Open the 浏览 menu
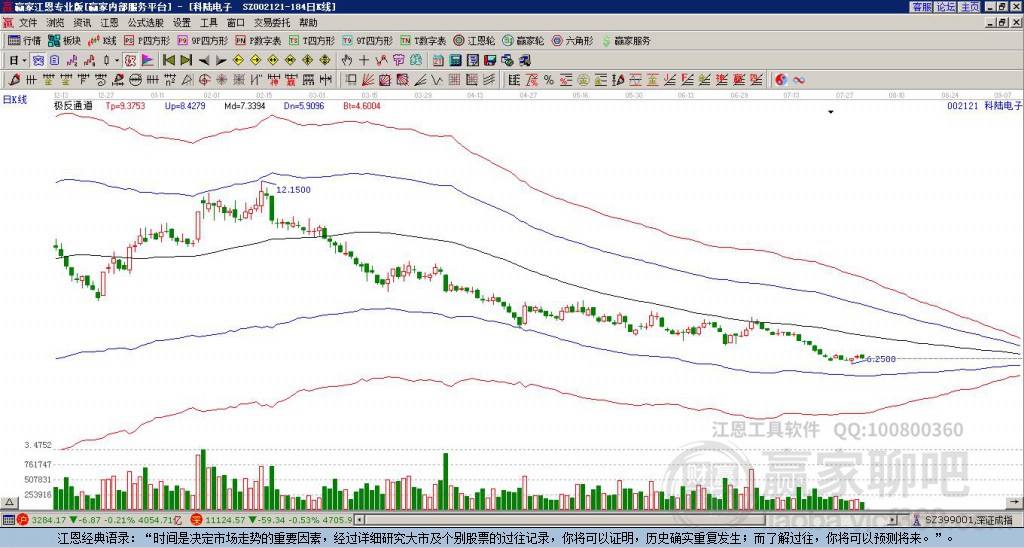Image resolution: width=1024 pixels, height=548 pixels. click(x=56, y=23)
